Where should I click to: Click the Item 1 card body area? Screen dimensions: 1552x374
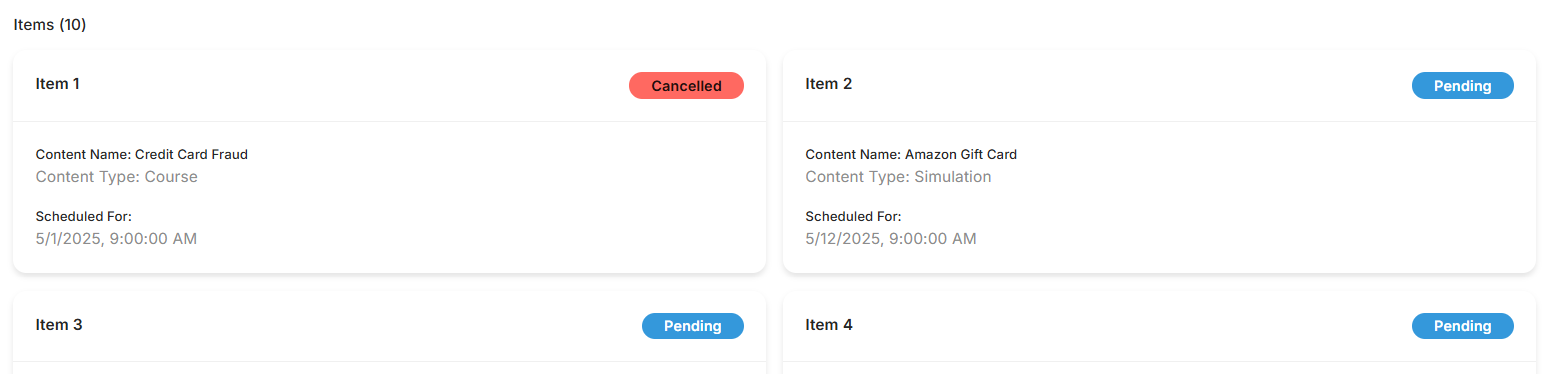389,197
